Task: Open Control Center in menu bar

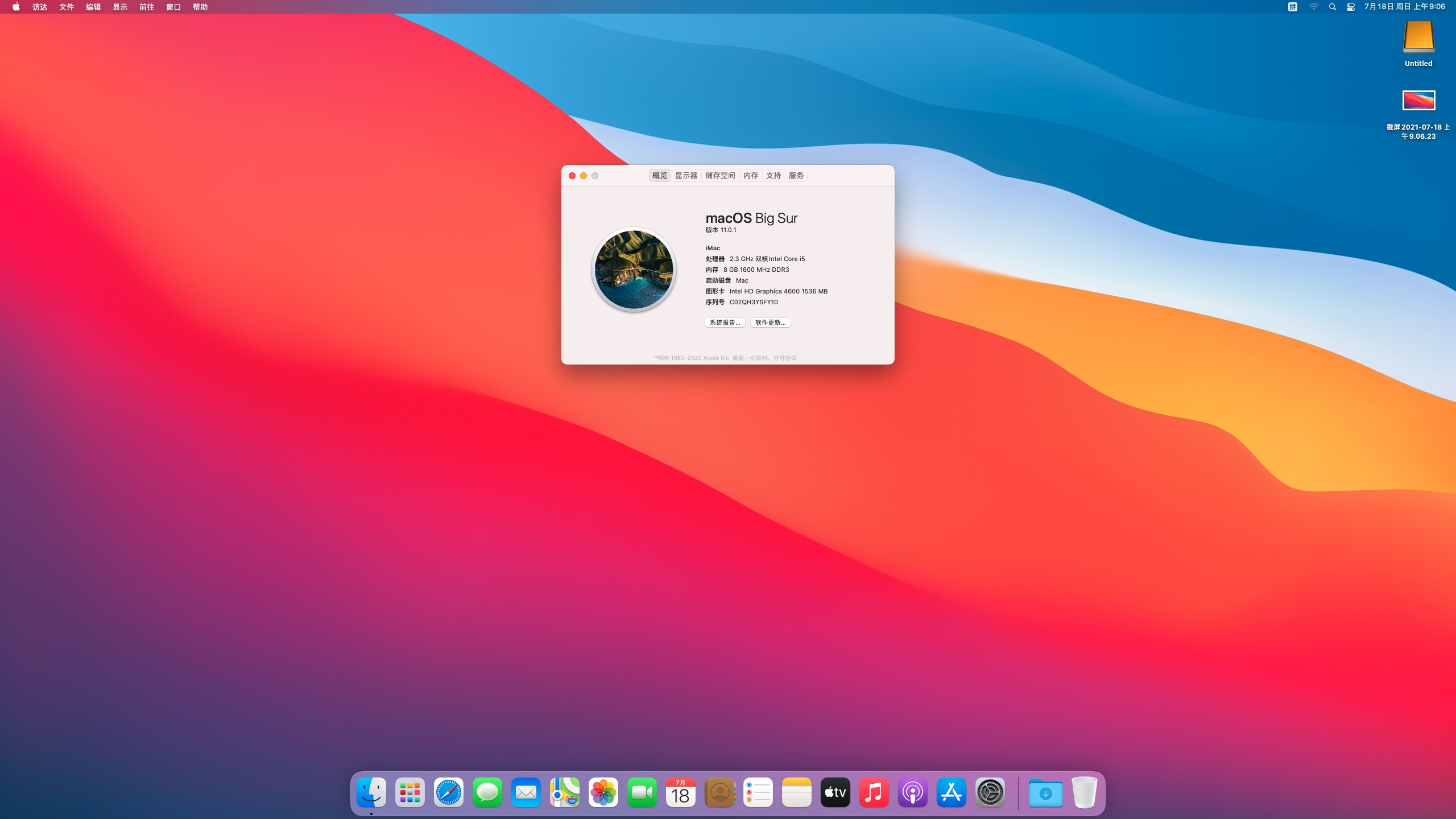Action: pos(1351,7)
